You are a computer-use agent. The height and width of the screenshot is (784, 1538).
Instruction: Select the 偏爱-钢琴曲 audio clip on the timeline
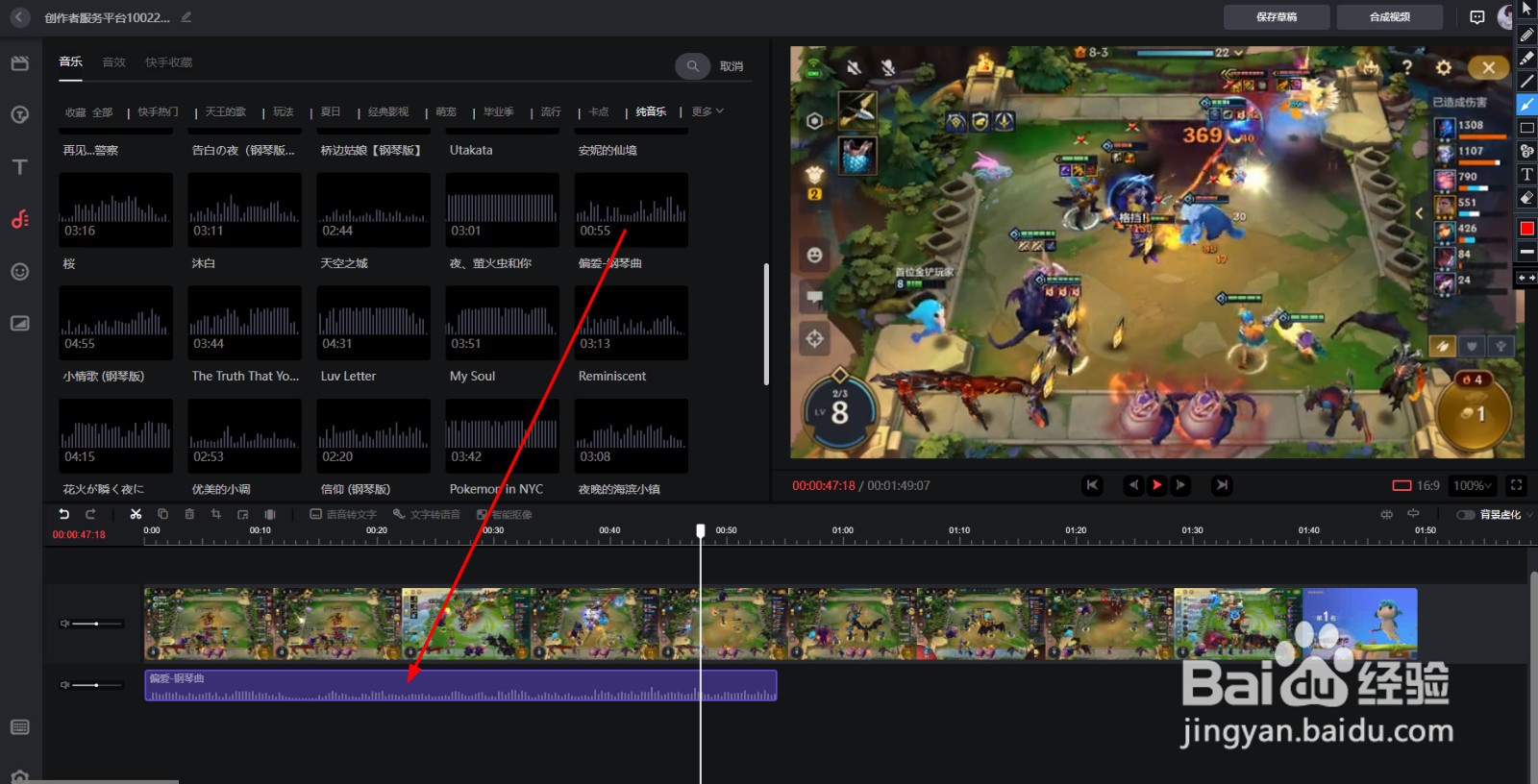click(x=460, y=685)
